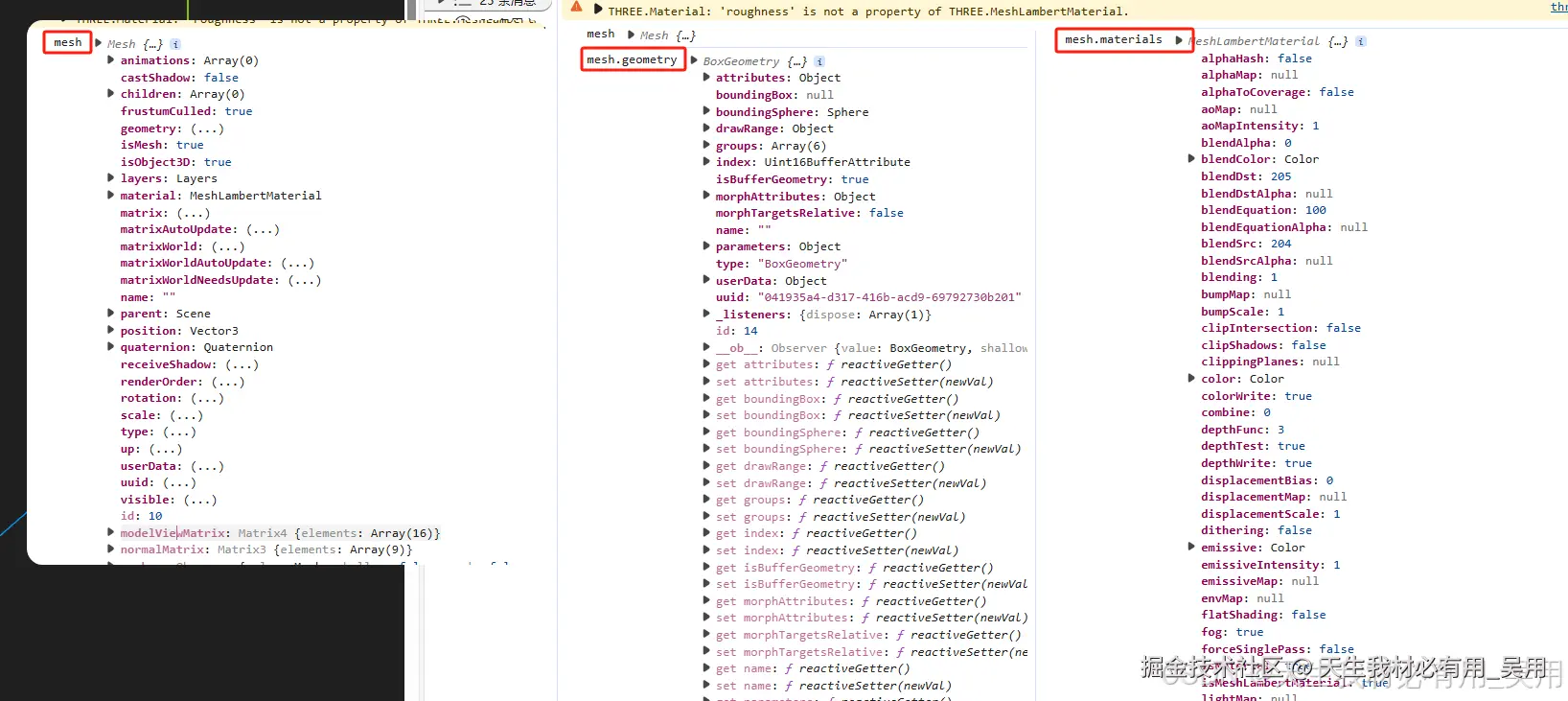
Task: Expand get index: reactiveGetter() function
Action: coord(706,533)
